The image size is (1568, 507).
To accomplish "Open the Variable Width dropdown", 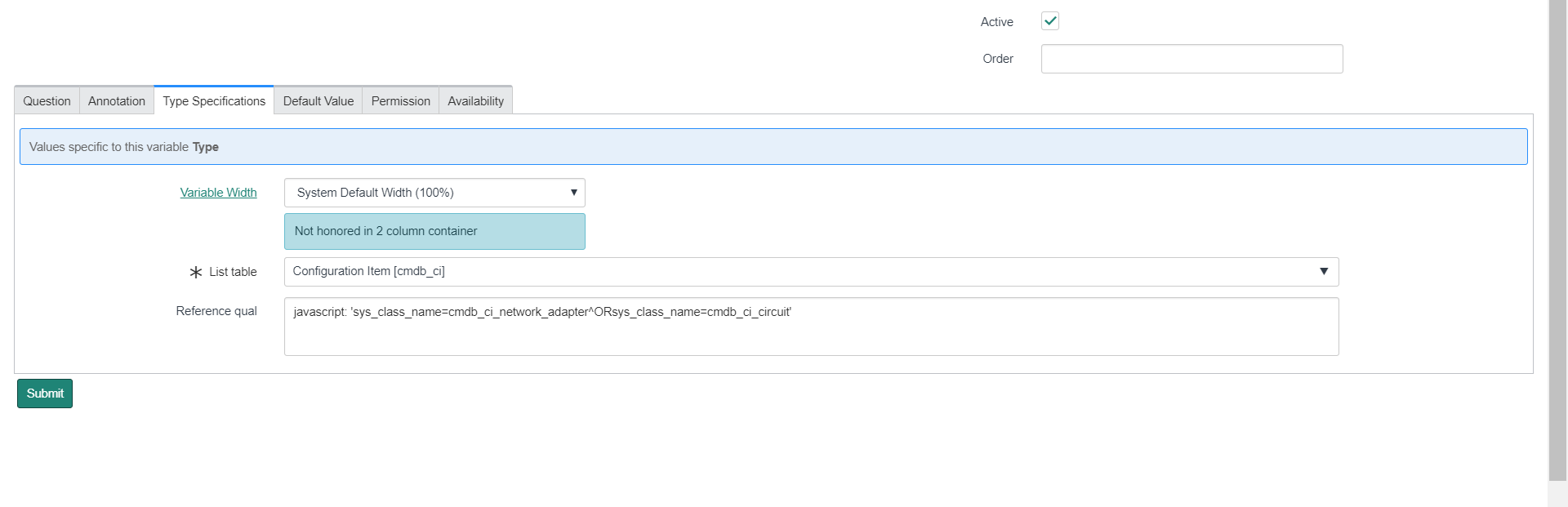I will (x=434, y=193).
